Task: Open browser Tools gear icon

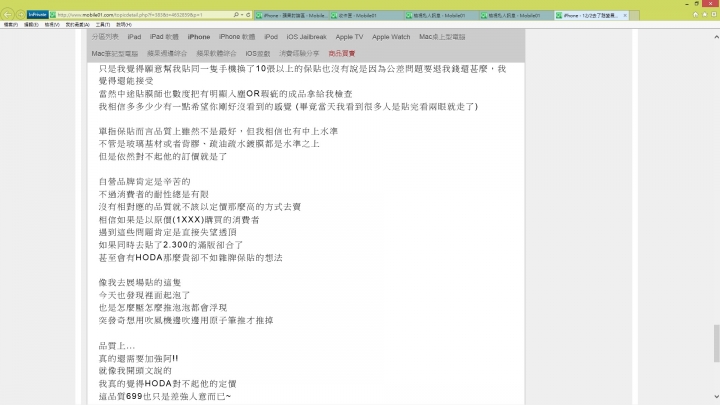Action: [714, 14]
